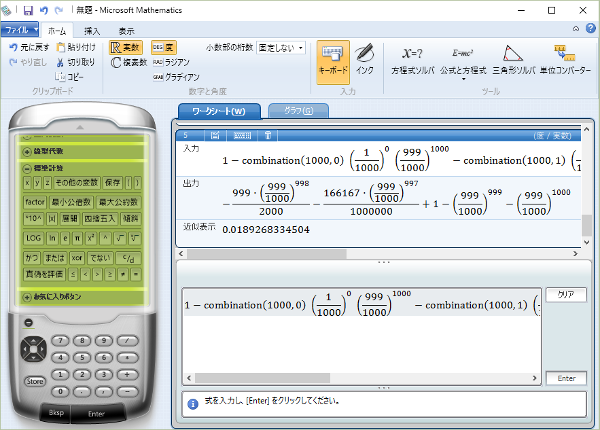Insert square root from the calculator pad
Screen dimensions: 600x430
[x=120, y=238]
